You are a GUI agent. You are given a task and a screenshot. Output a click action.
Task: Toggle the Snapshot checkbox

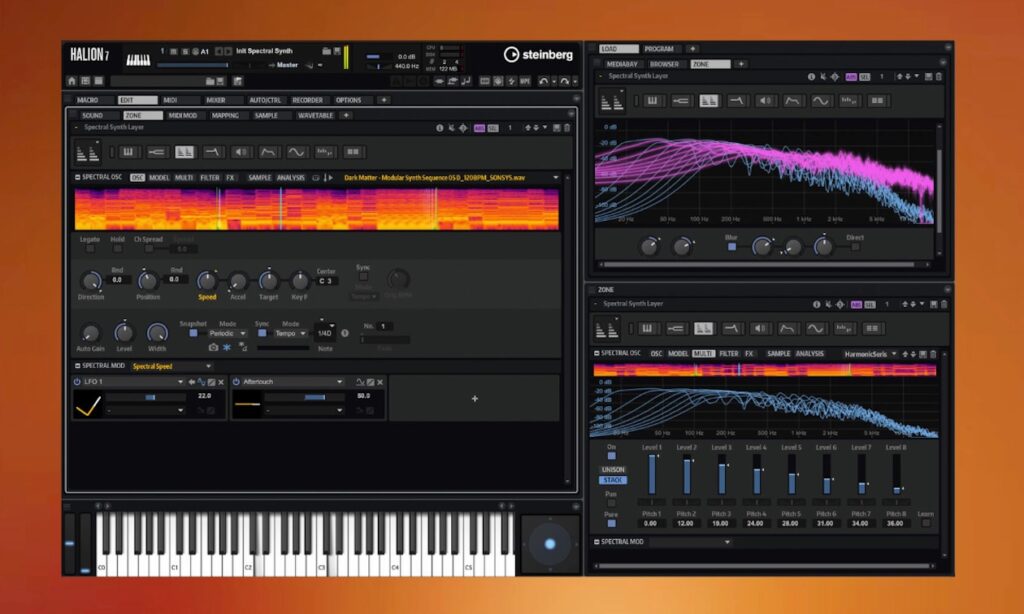pos(193,333)
